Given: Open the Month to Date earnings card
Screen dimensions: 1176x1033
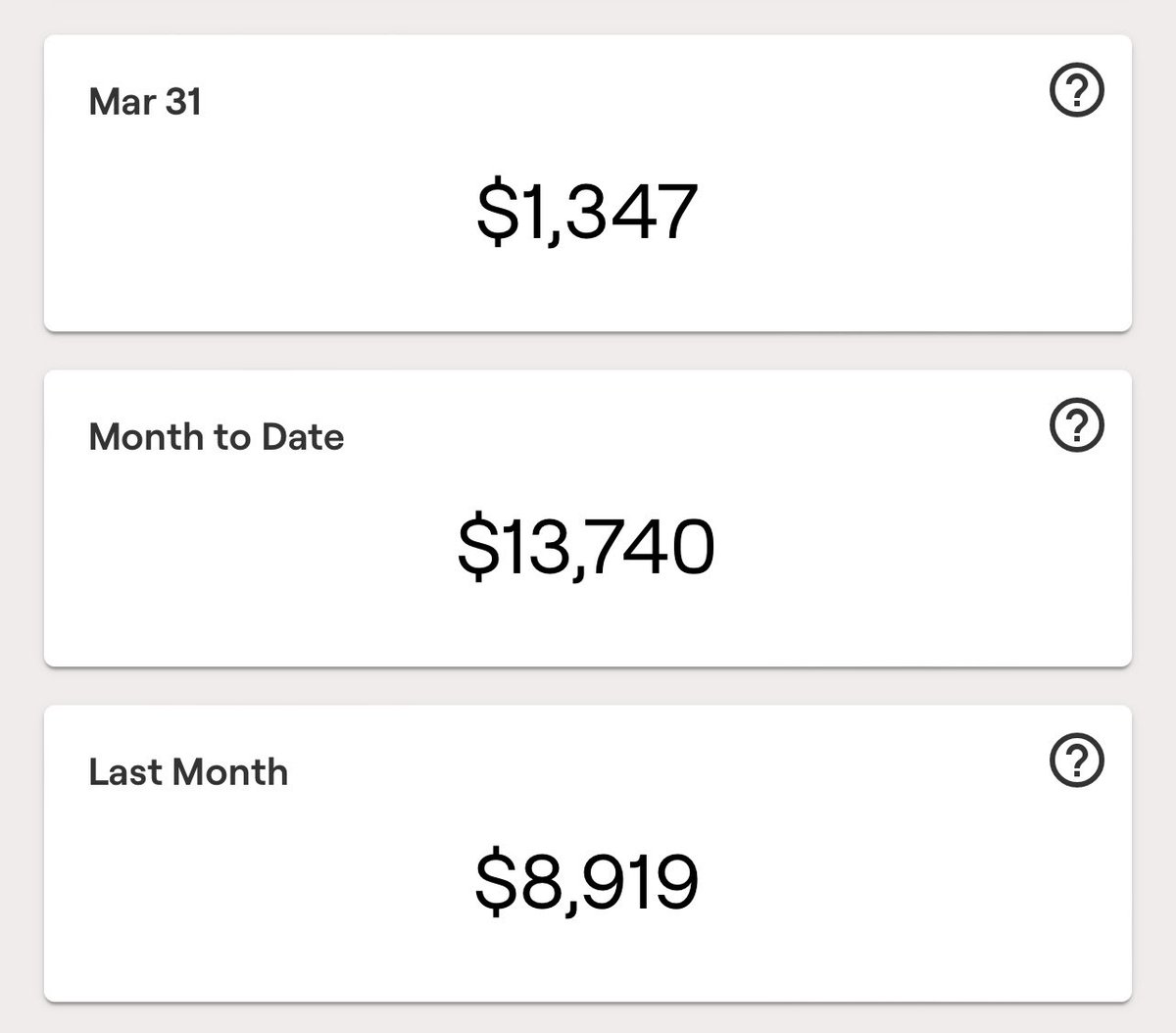Looking at the screenshot, I should click(588, 518).
